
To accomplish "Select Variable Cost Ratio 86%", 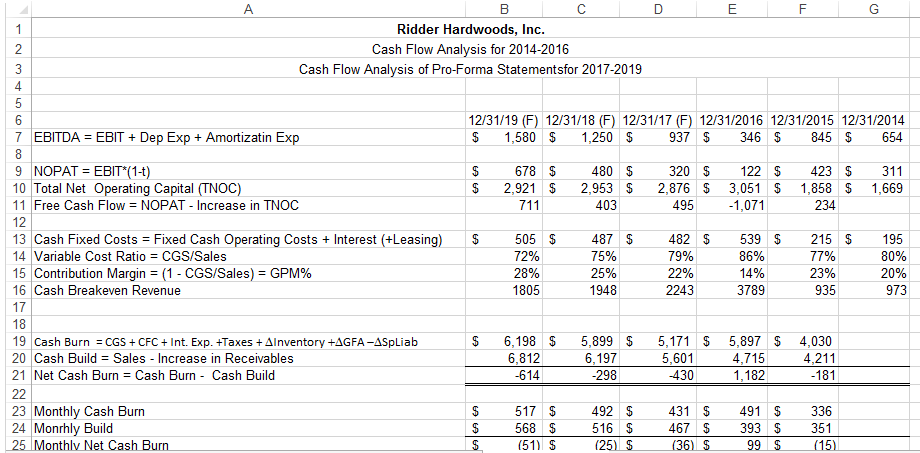I will [731, 256].
